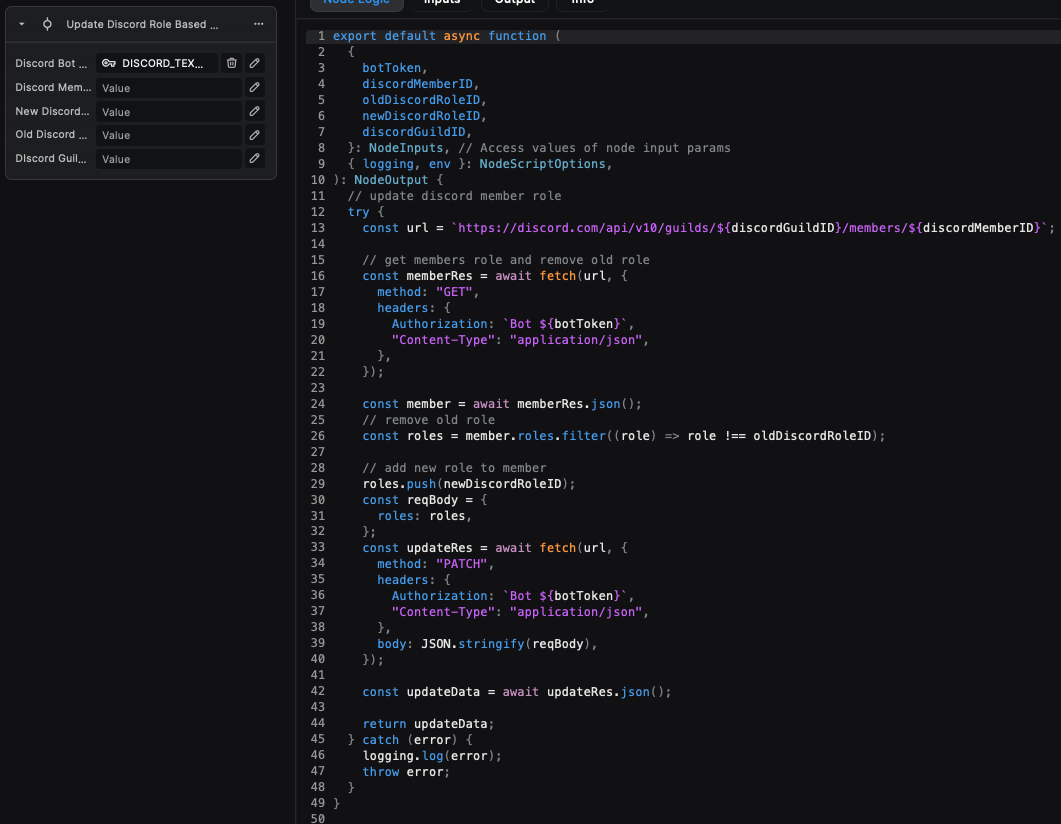Click the node icon beside Update Discord Role
This screenshot has height=824, width=1061.
pos(47,24)
